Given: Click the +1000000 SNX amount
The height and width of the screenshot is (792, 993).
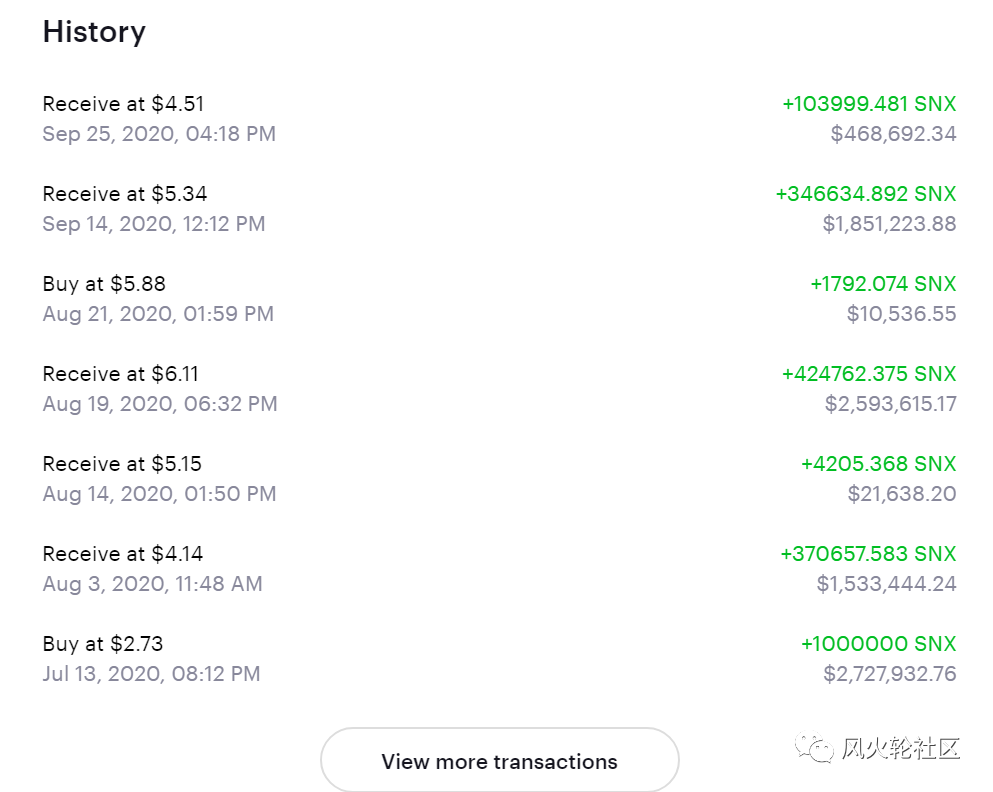Looking at the screenshot, I should (x=878, y=643).
